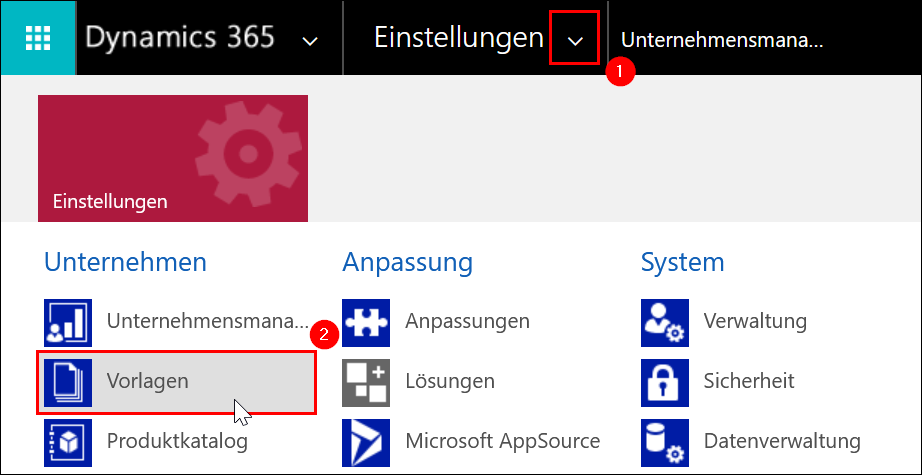Viewport: 922px width, 475px height.
Task: Expand the Dynamics 365 dropdown chevron
Action: click(x=310, y=41)
